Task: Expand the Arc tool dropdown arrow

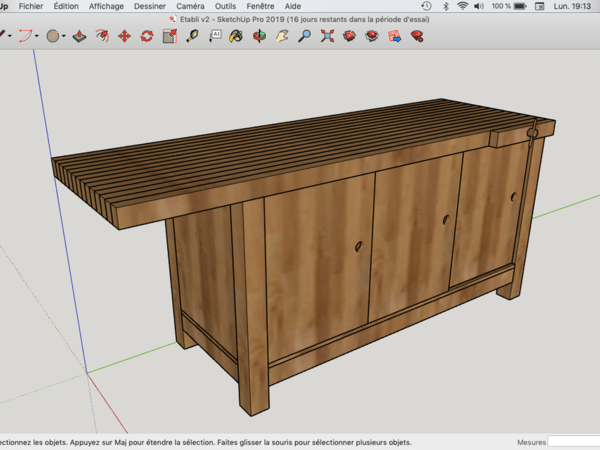Action: [x=37, y=36]
